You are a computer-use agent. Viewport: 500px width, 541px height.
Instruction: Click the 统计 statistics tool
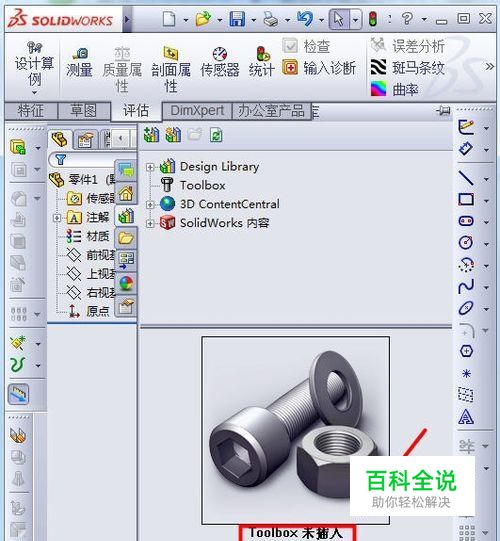262,62
